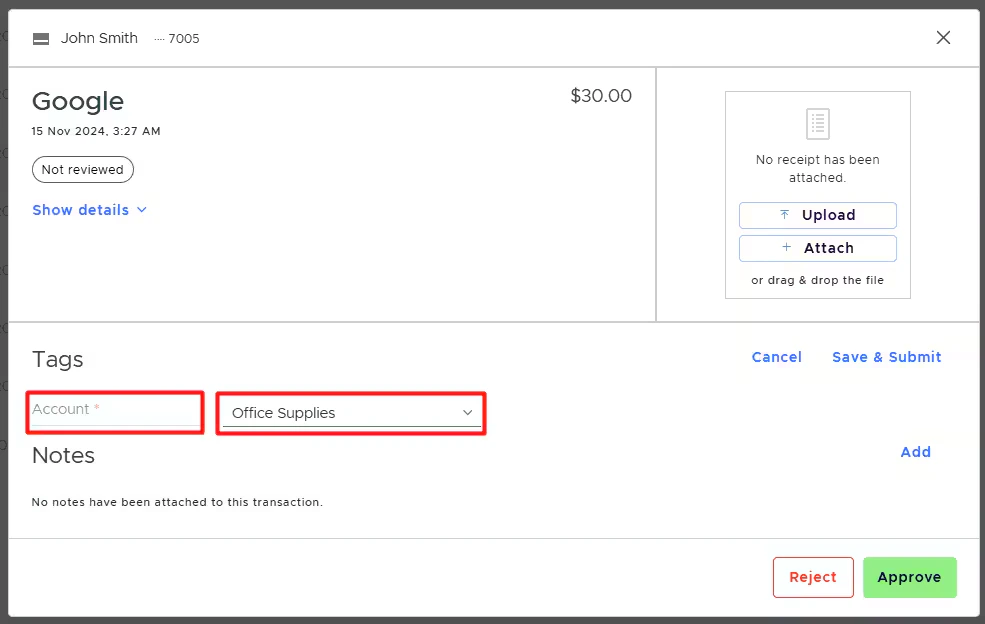Click the John Smith cardholder name
Viewport: 985px width, 624px height.
point(99,38)
